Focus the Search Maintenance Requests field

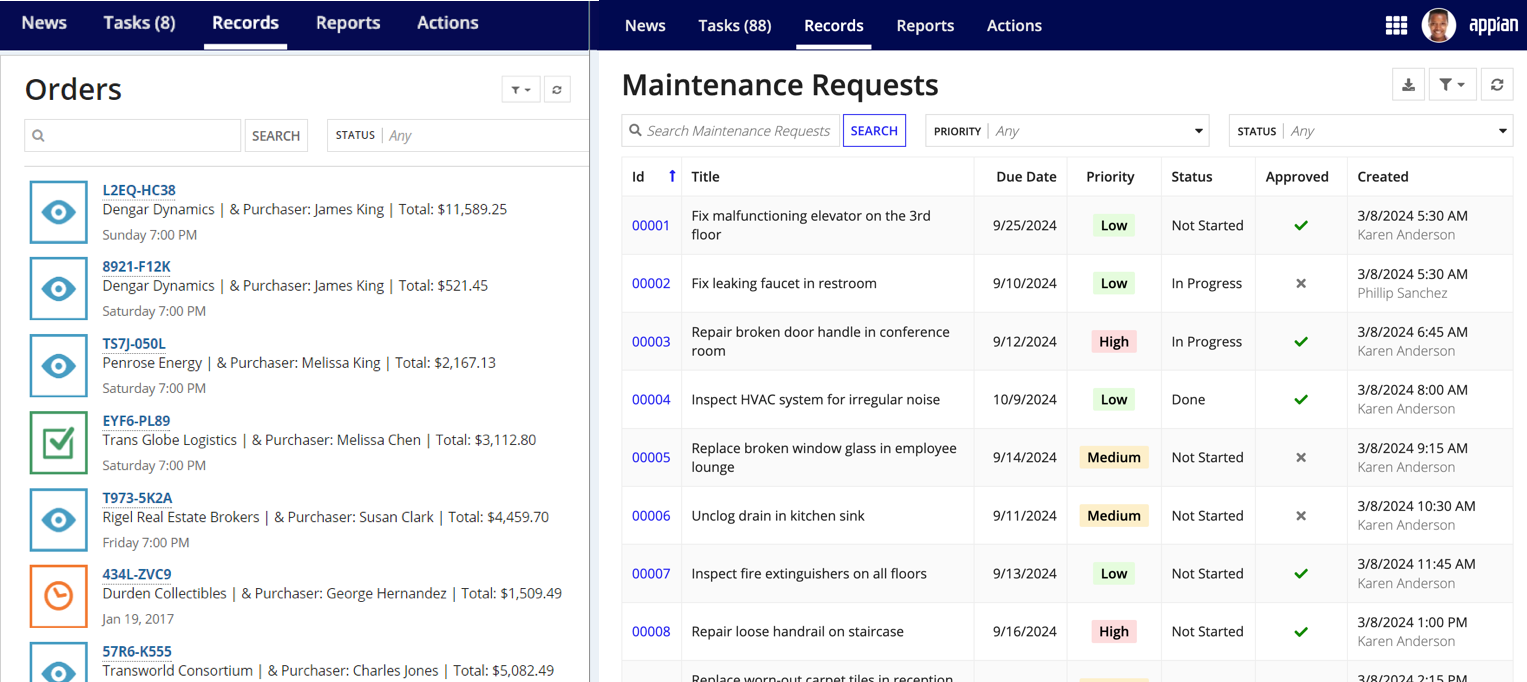point(731,131)
